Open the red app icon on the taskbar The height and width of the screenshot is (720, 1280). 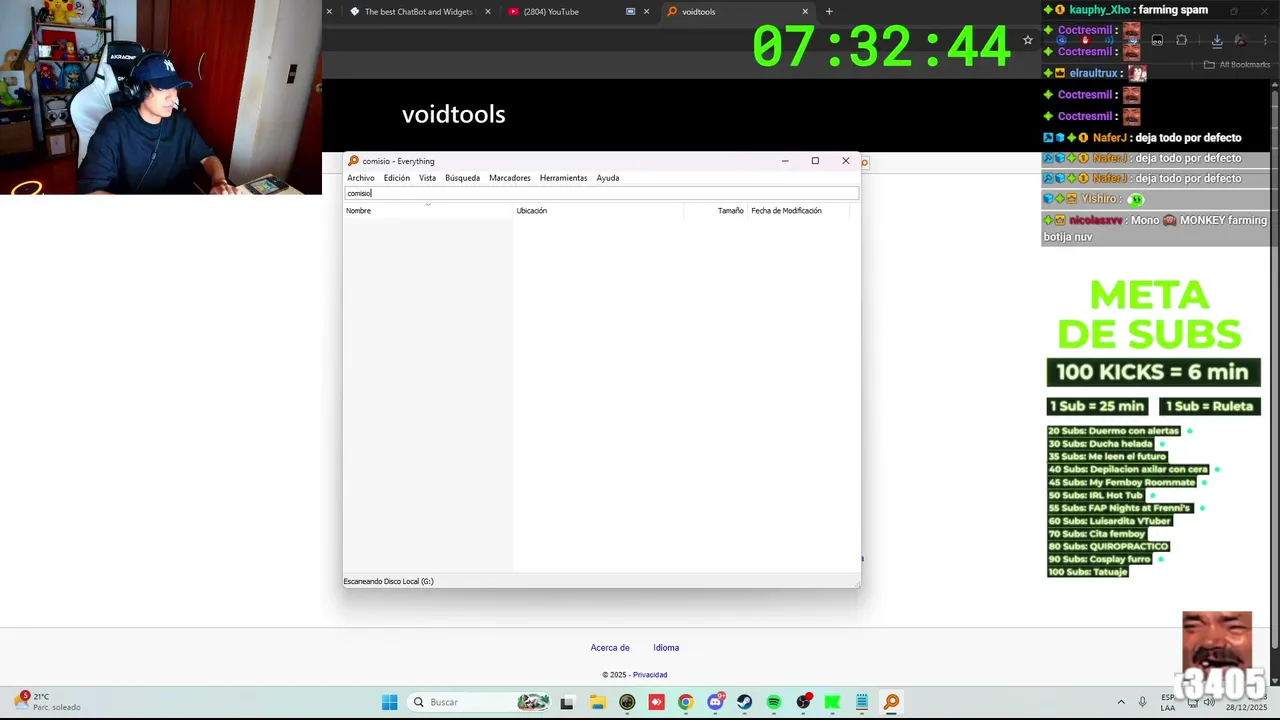pyautogui.click(x=656, y=702)
